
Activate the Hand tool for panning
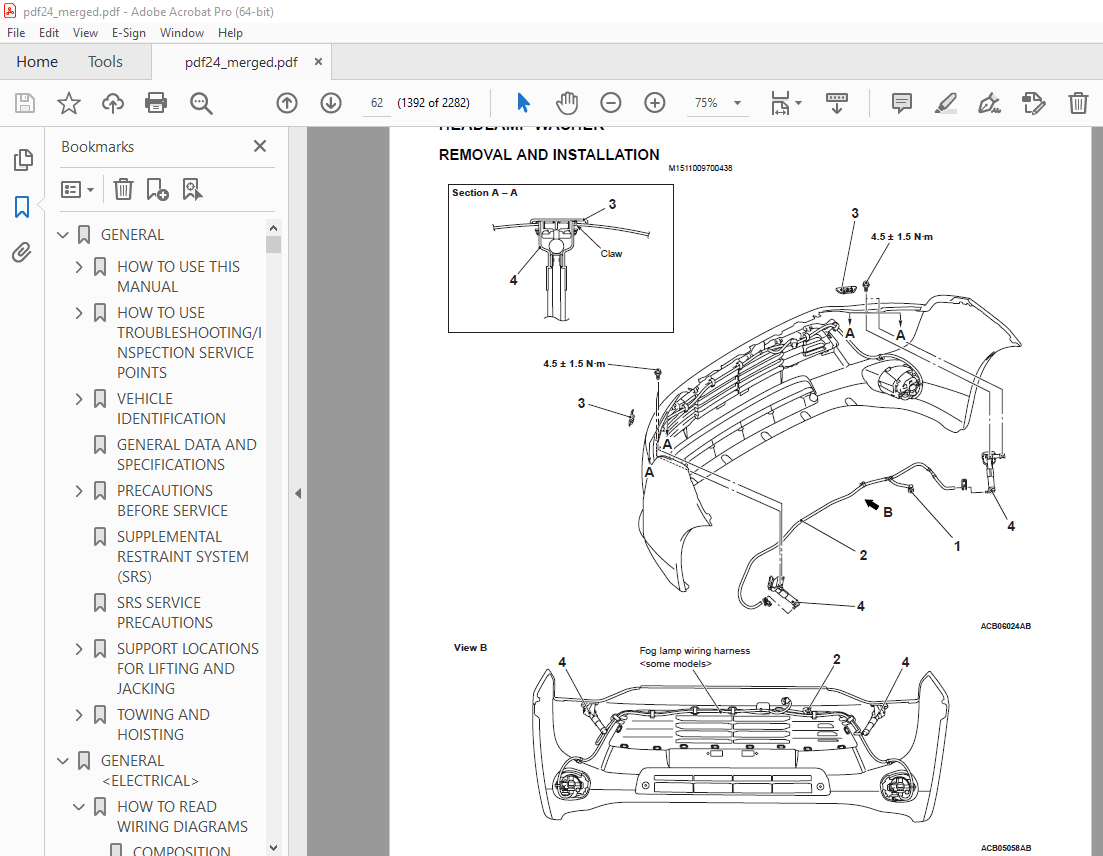(x=566, y=102)
